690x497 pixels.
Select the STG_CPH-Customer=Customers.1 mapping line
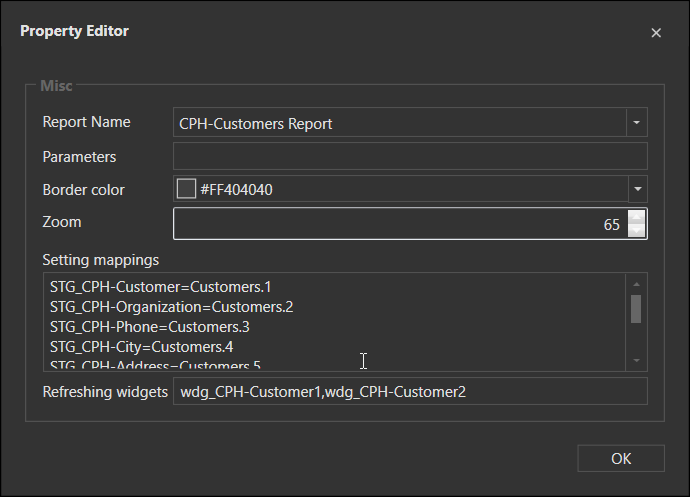pos(160,287)
